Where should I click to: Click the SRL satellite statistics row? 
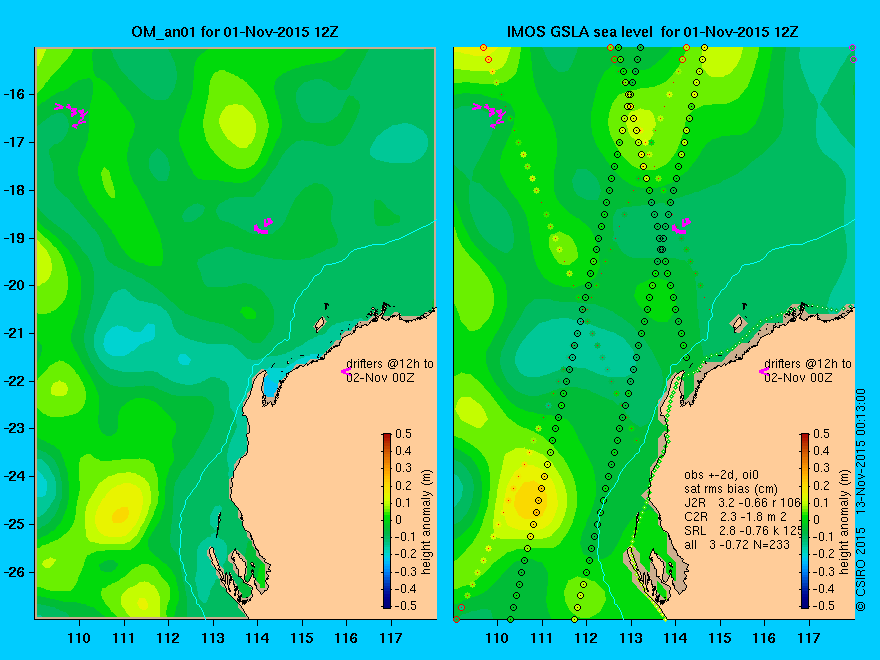click(x=742, y=530)
